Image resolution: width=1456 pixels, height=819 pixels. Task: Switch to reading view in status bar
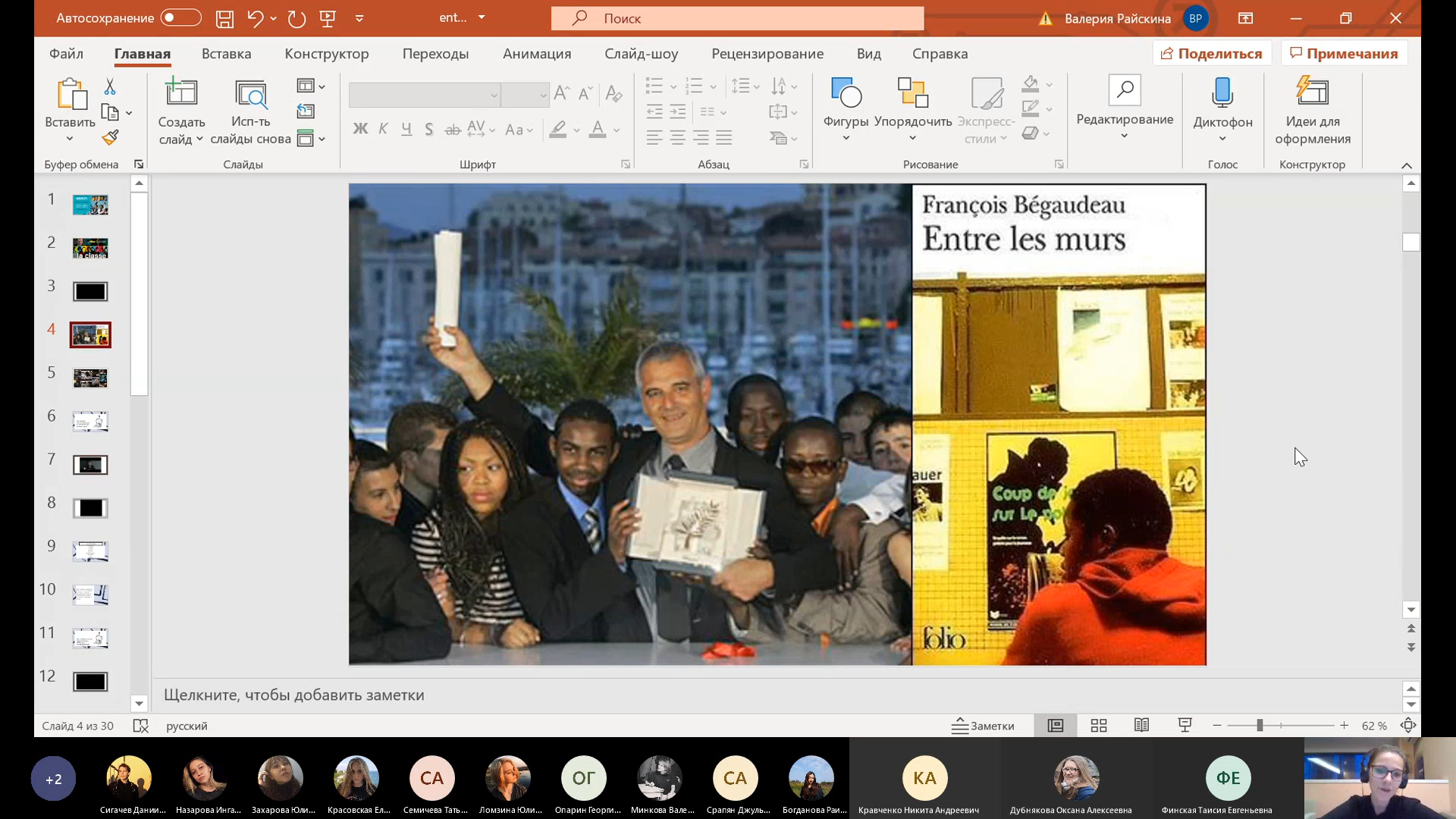1141,726
